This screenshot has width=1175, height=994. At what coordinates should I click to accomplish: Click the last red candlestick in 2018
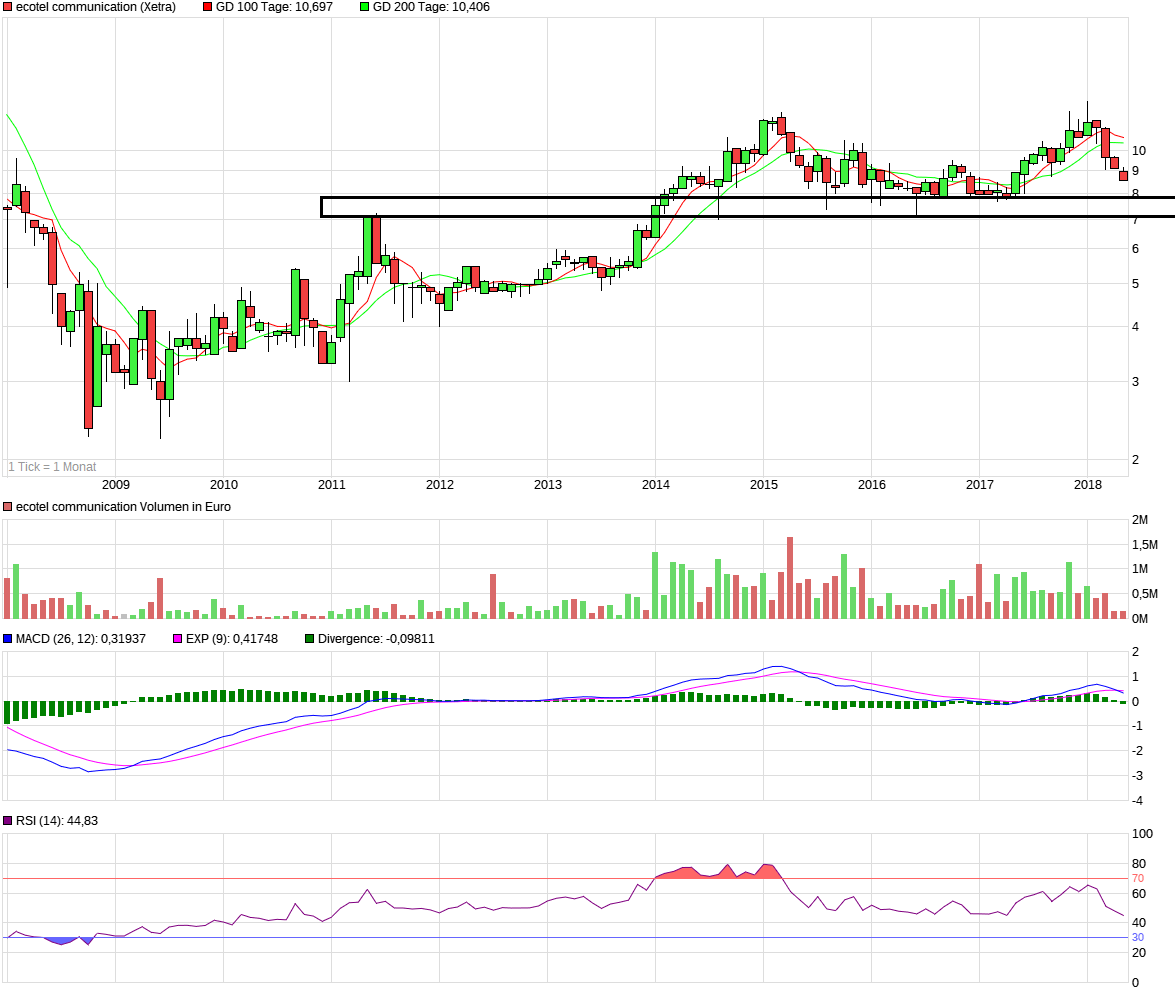click(x=1123, y=175)
